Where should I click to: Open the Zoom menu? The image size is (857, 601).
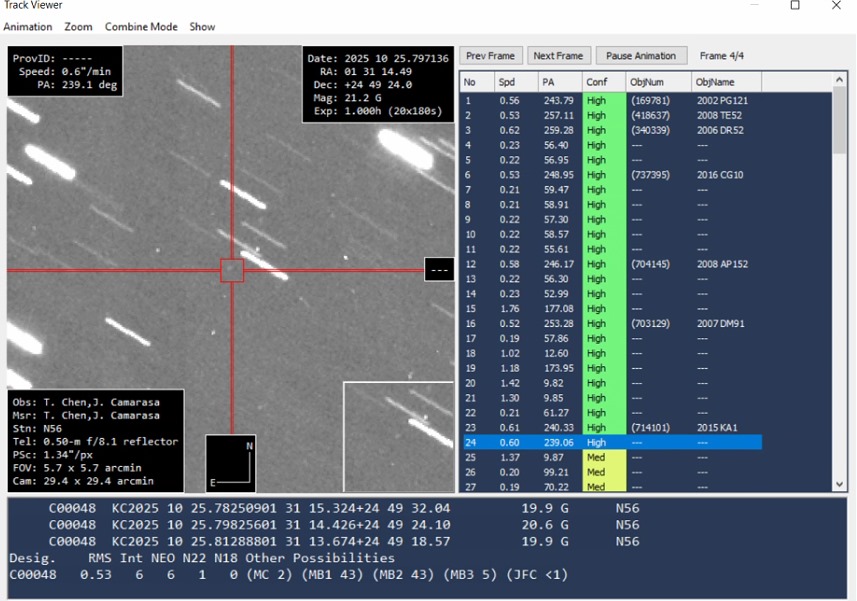pyautogui.click(x=78, y=27)
